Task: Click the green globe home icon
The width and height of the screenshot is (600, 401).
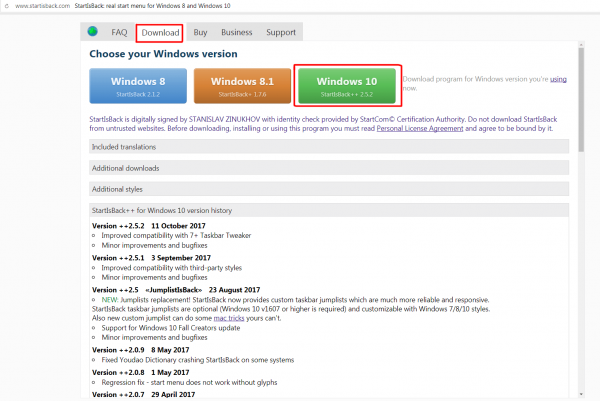Action: (93, 31)
